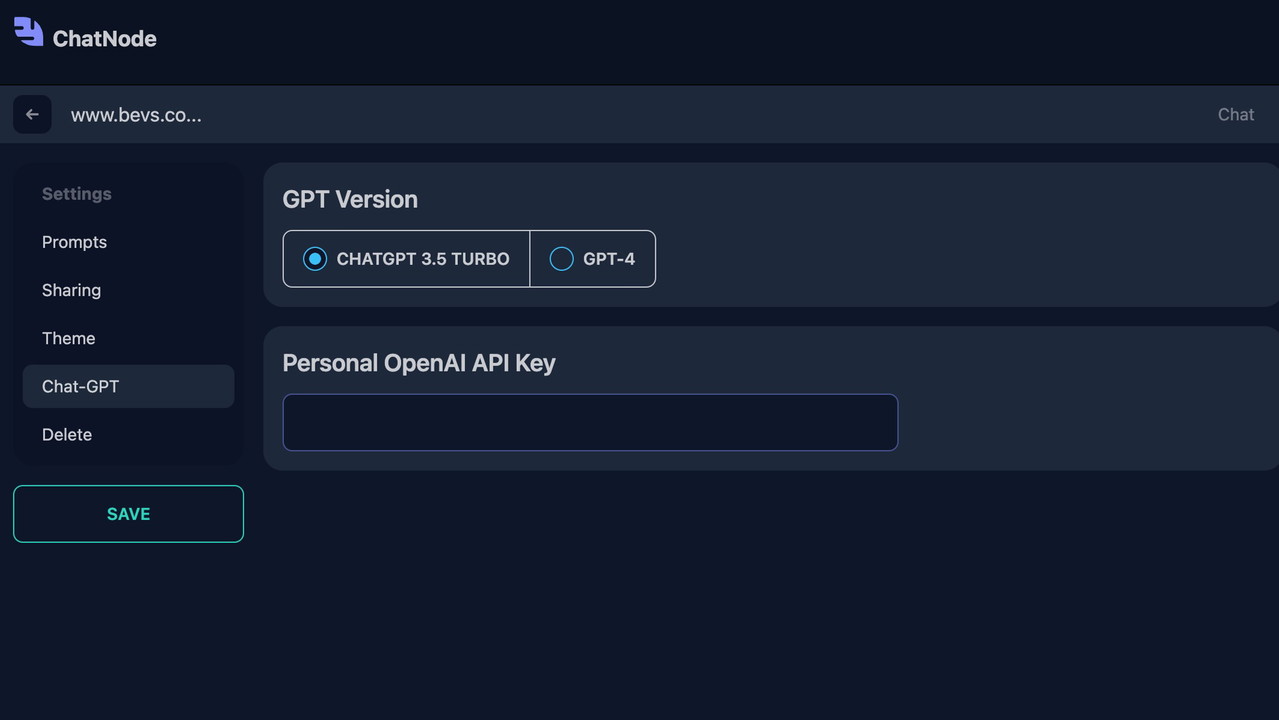1279x720 pixels.
Task: Click the back arrow button
Action: 32,114
